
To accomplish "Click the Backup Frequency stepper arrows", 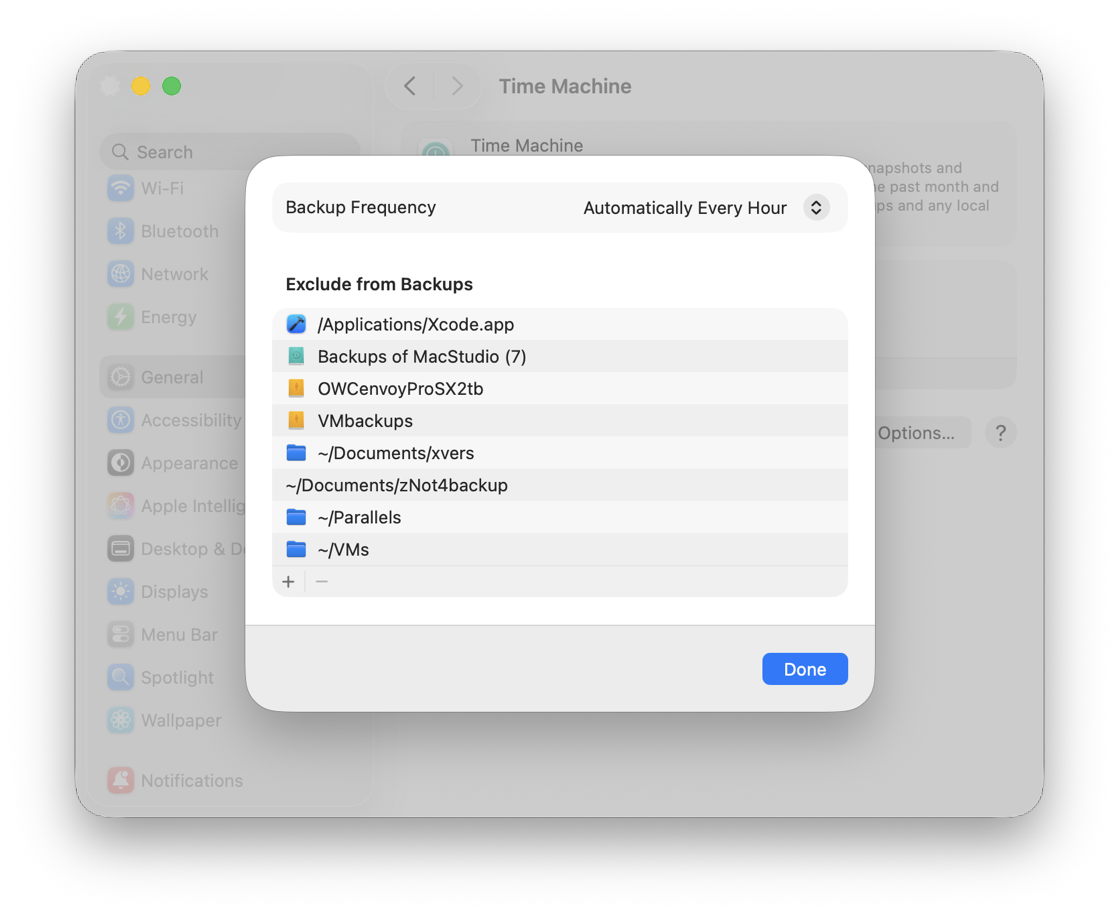I will coord(816,208).
